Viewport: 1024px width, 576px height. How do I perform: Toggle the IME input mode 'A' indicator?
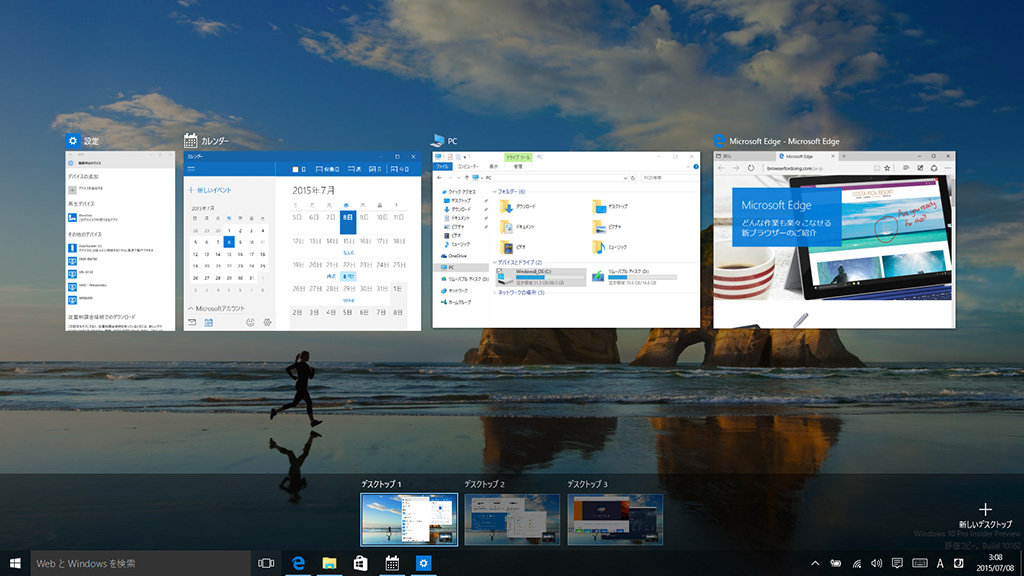940,563
